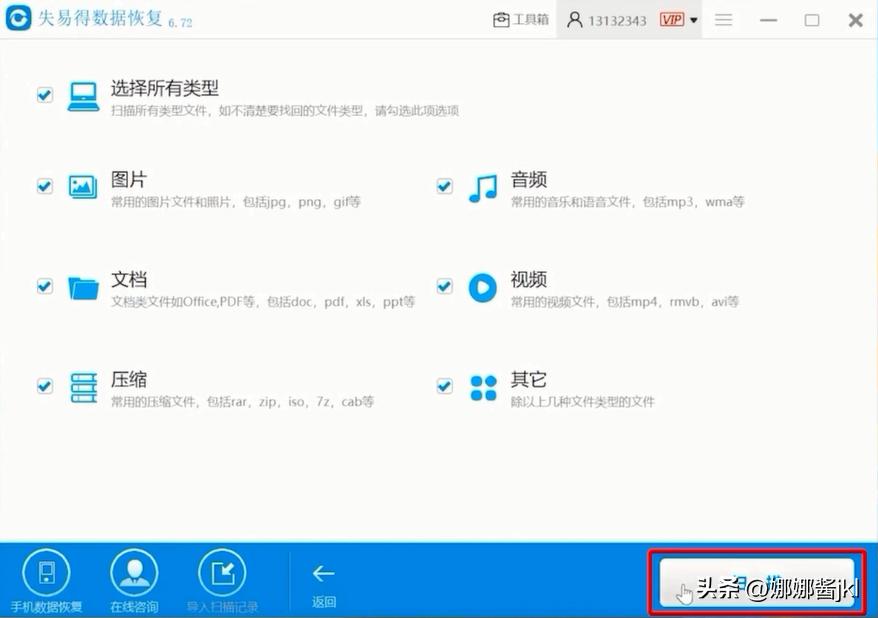The image size is (878, 618).
Task: Click the account number 13132343
Action: pyautogui.click(x=614, y=19)
